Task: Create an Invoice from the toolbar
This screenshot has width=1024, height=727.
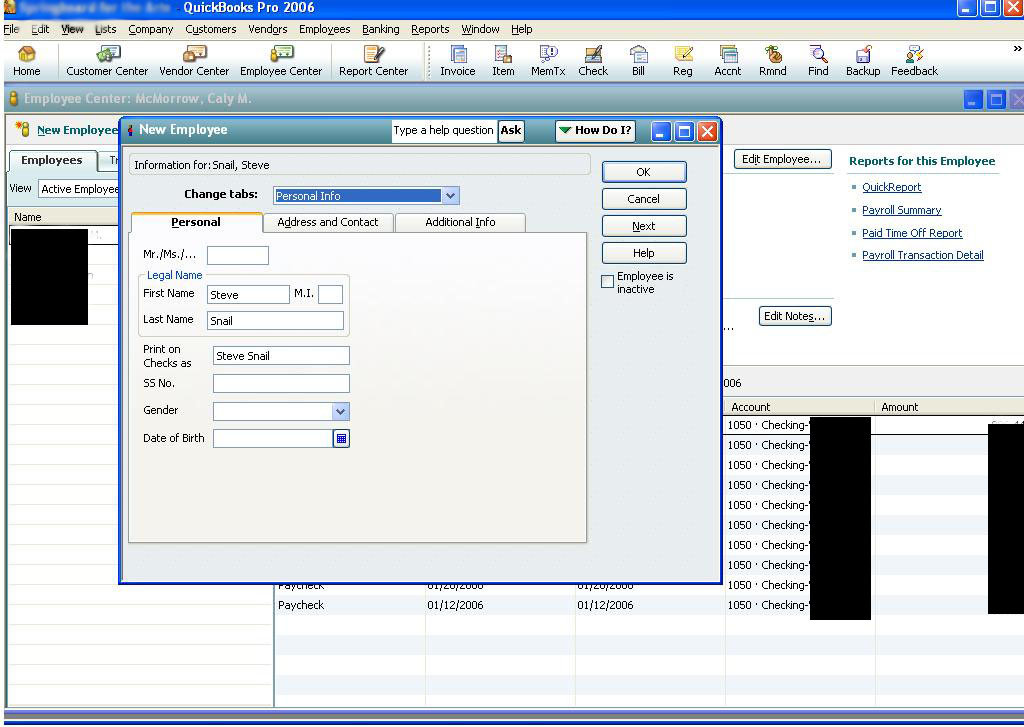Action: pos(458,61)
